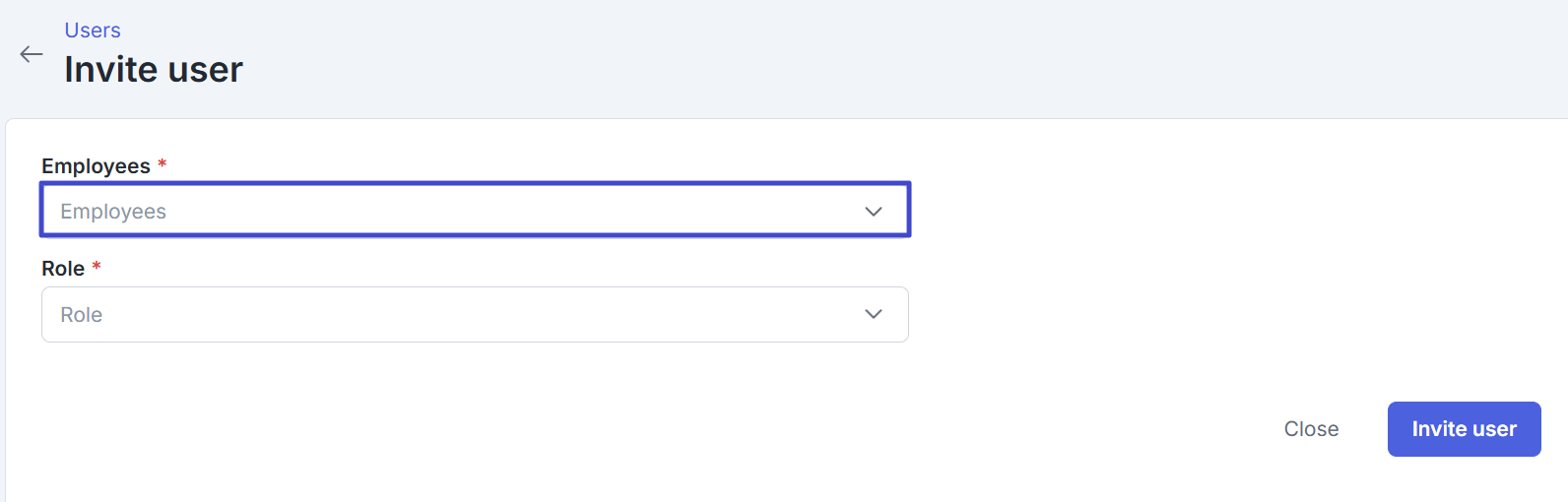Click the Role field label
Image resolution: width=1568 pixels, height=502 pixels.
[x=63, y=269]
